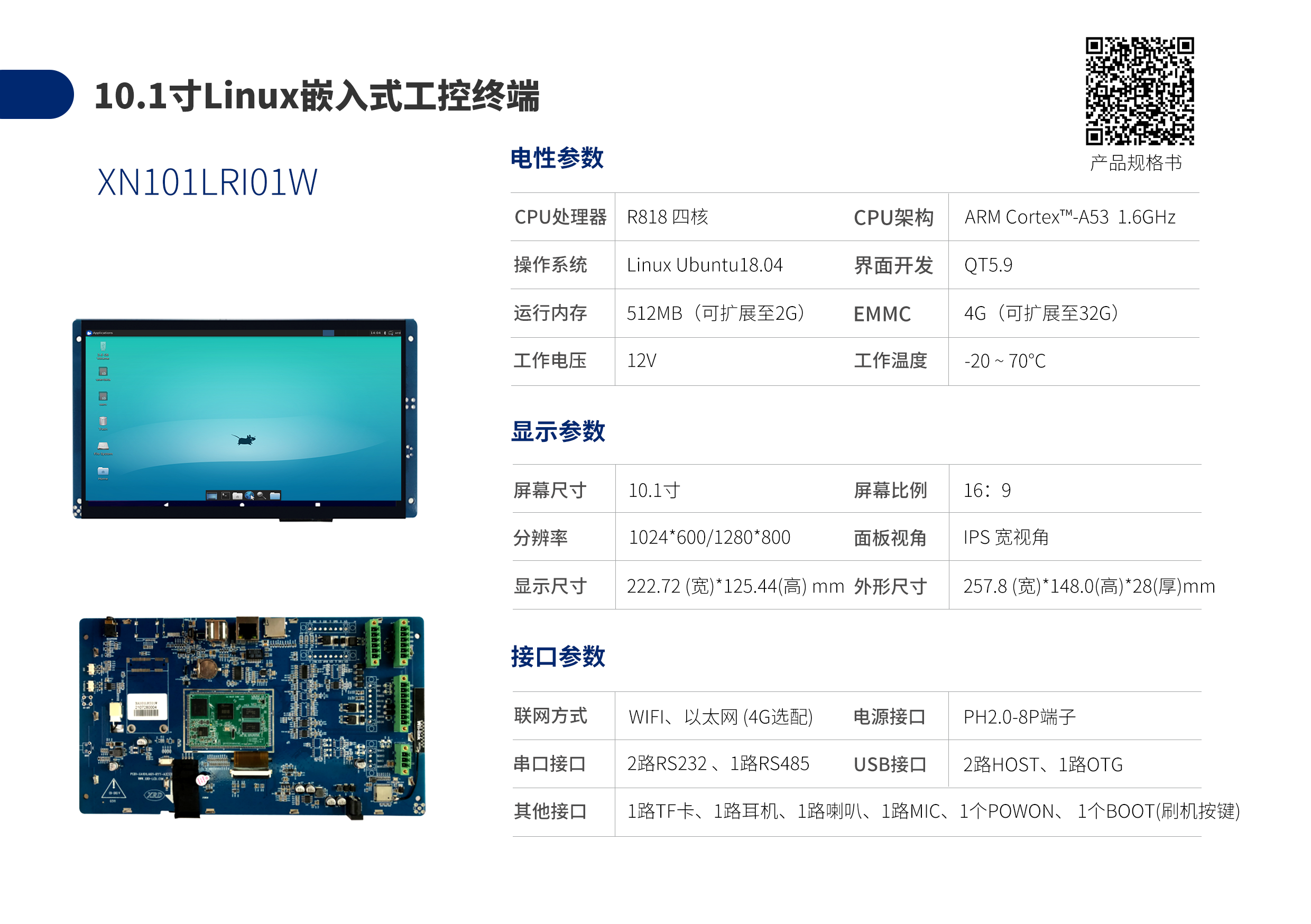Image resolution: width=1311 pixels, height=924 pixels.
Task: Select the 界面开发 label
Action: [893, 265]
